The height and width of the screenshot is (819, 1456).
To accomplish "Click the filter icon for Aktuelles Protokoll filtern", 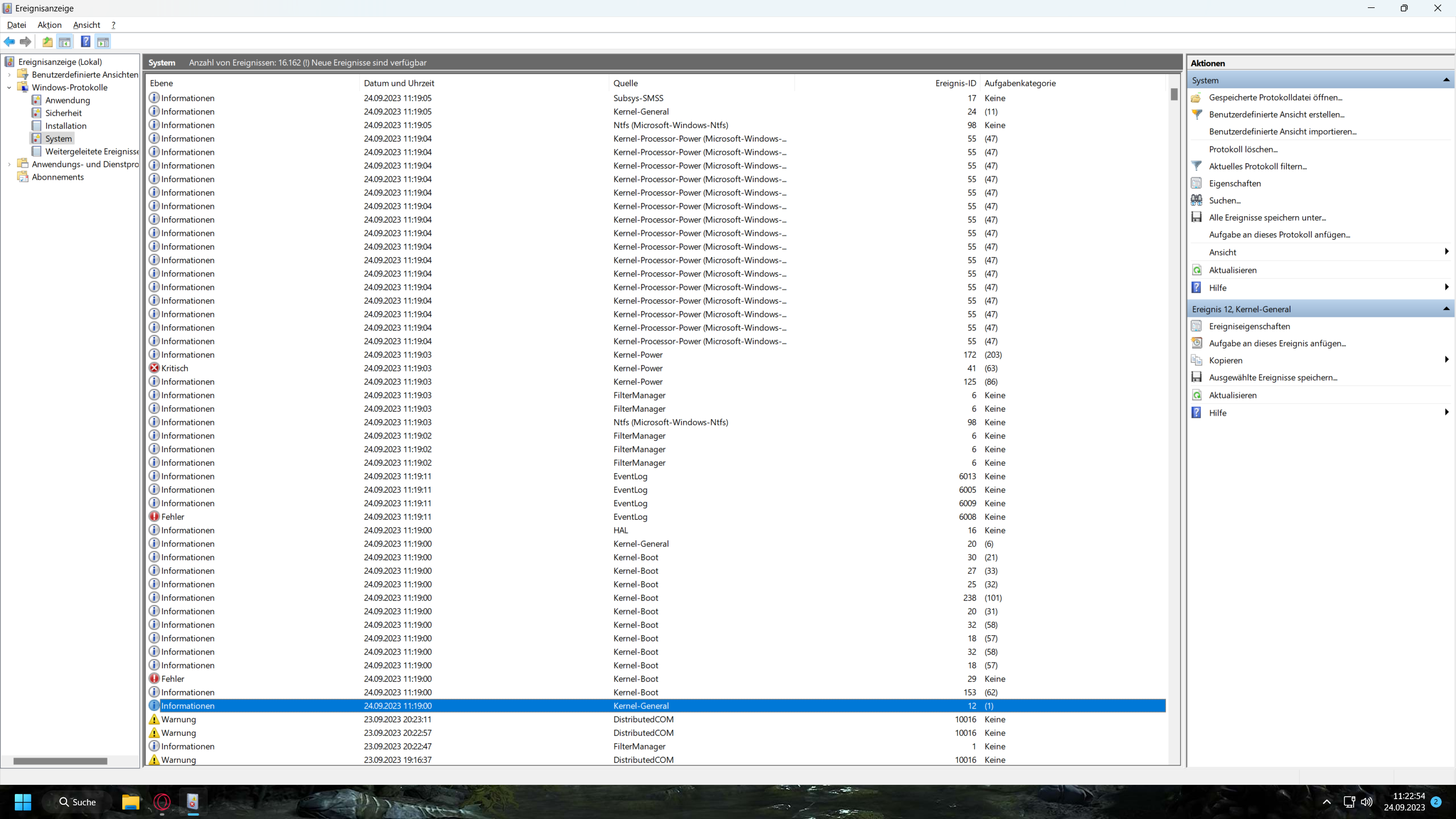I will [1197, 166].
